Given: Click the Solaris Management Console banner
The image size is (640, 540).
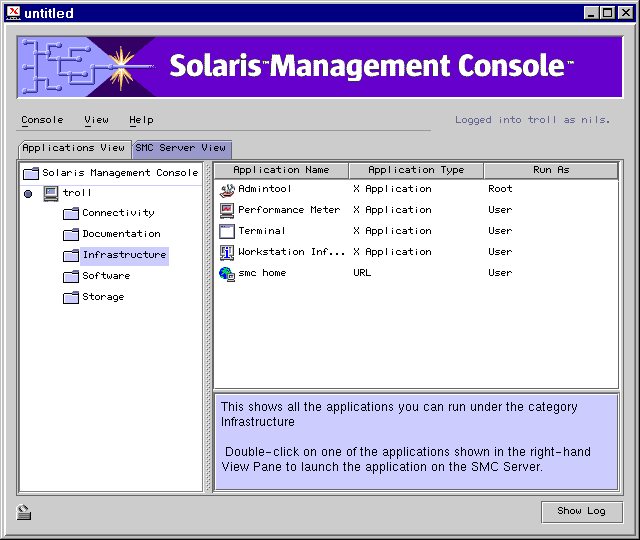Looking at the screenshot, I should [320, 67].
